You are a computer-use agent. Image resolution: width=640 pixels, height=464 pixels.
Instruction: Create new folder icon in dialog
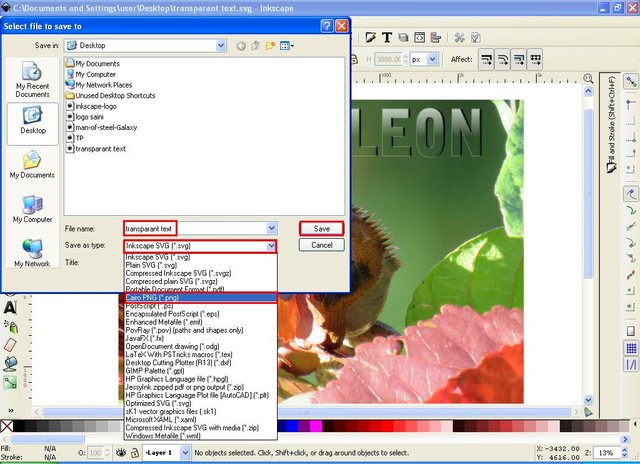[270, 46]
